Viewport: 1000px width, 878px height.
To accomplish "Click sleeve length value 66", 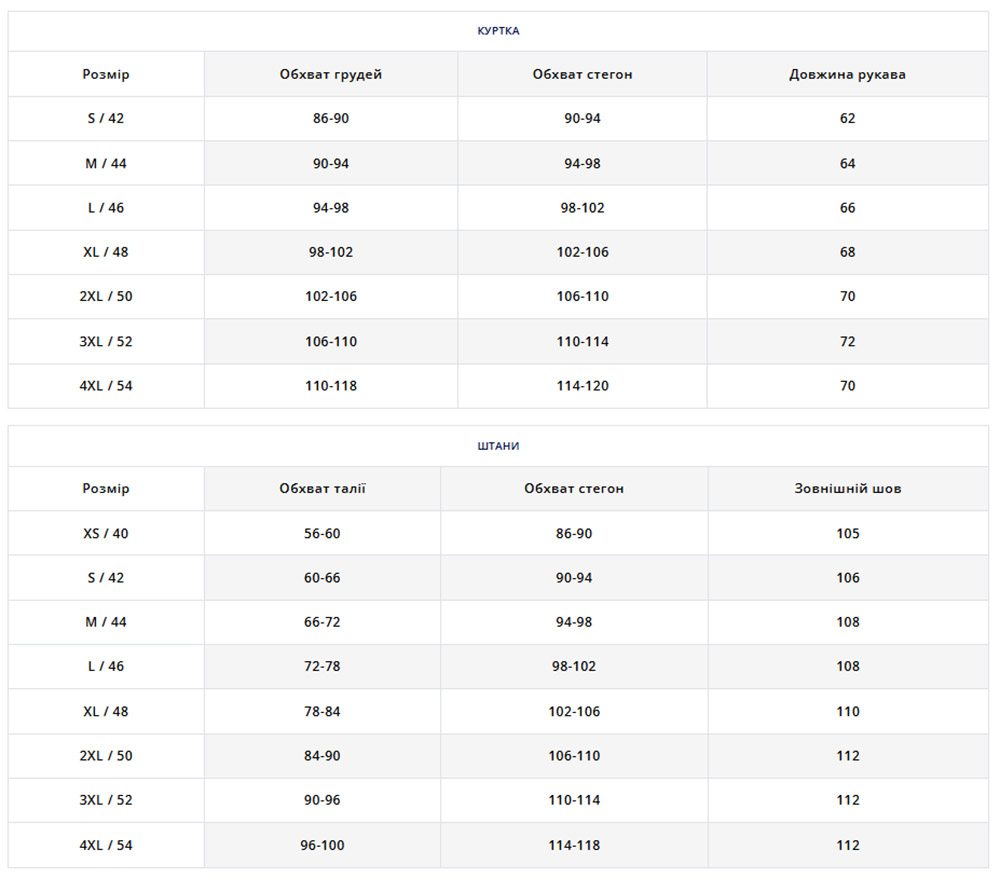I will click(847, 208).
